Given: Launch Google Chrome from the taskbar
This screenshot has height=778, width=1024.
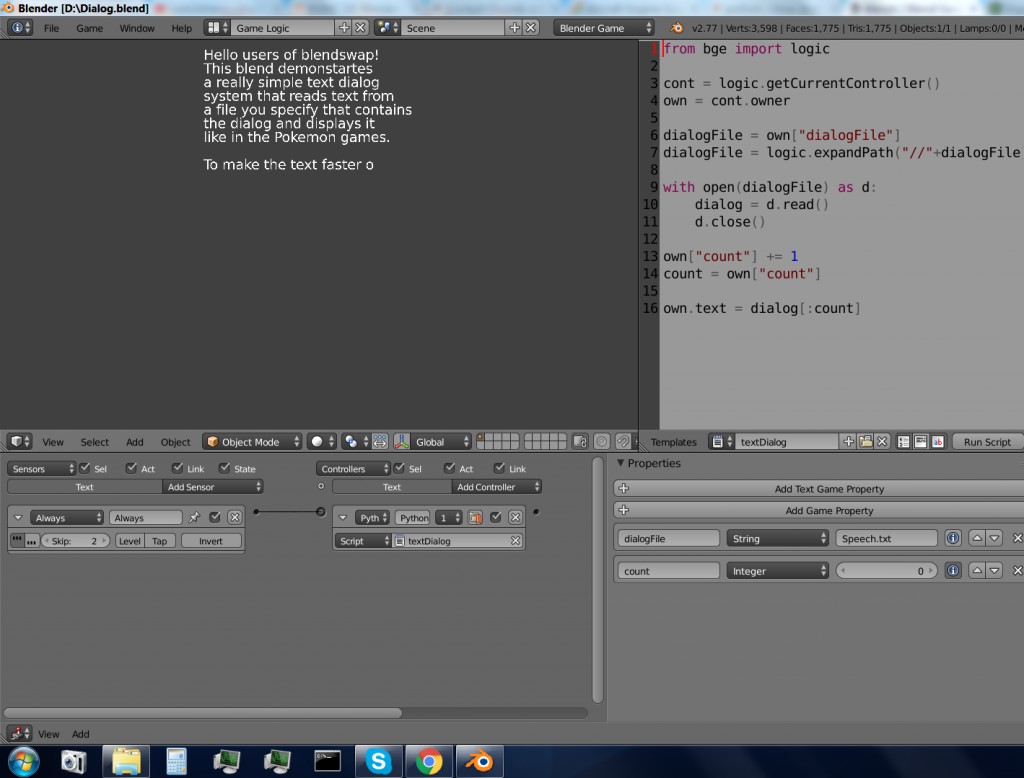Looking at the screenshot, I should (x=428, y=762).
